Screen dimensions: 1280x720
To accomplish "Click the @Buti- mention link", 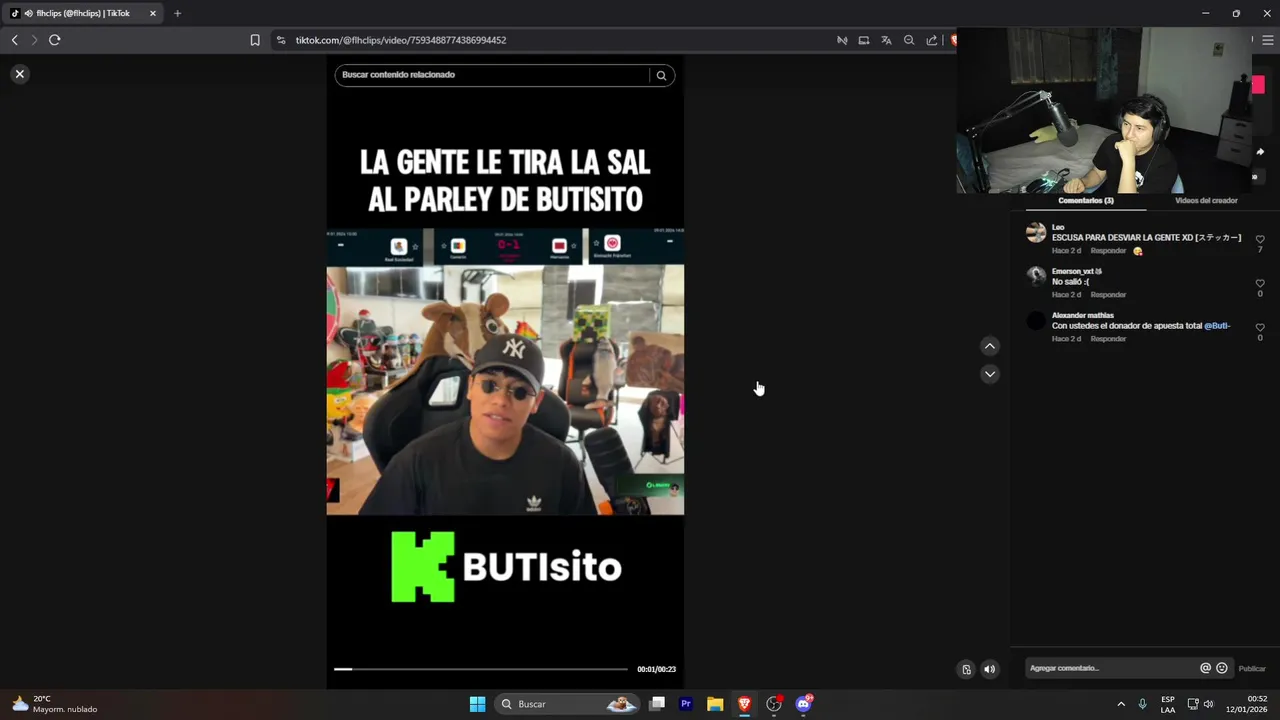I will click(1217, 326).
